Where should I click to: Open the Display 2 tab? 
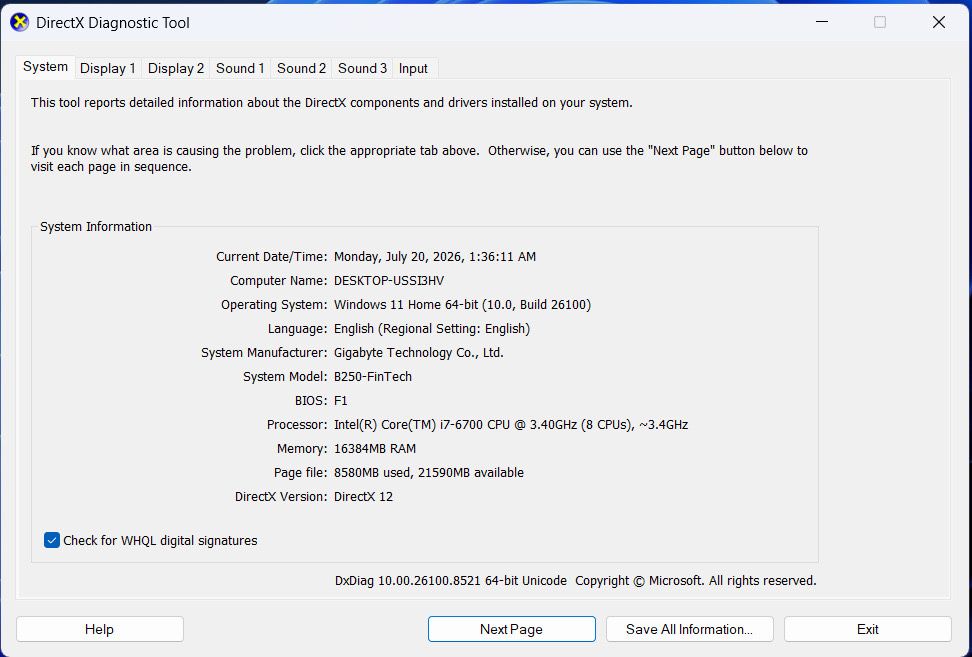(x=176, y=68)
